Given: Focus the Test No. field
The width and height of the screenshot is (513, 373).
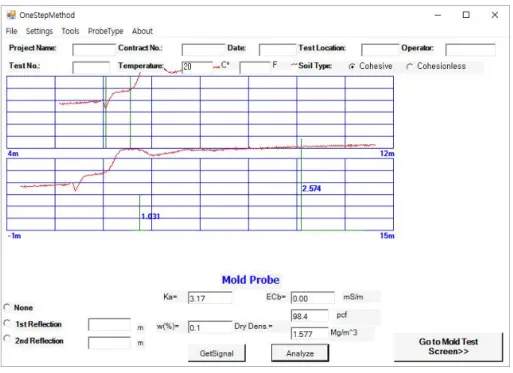Looking at the screenshot, I should click(x=91, y=67).
